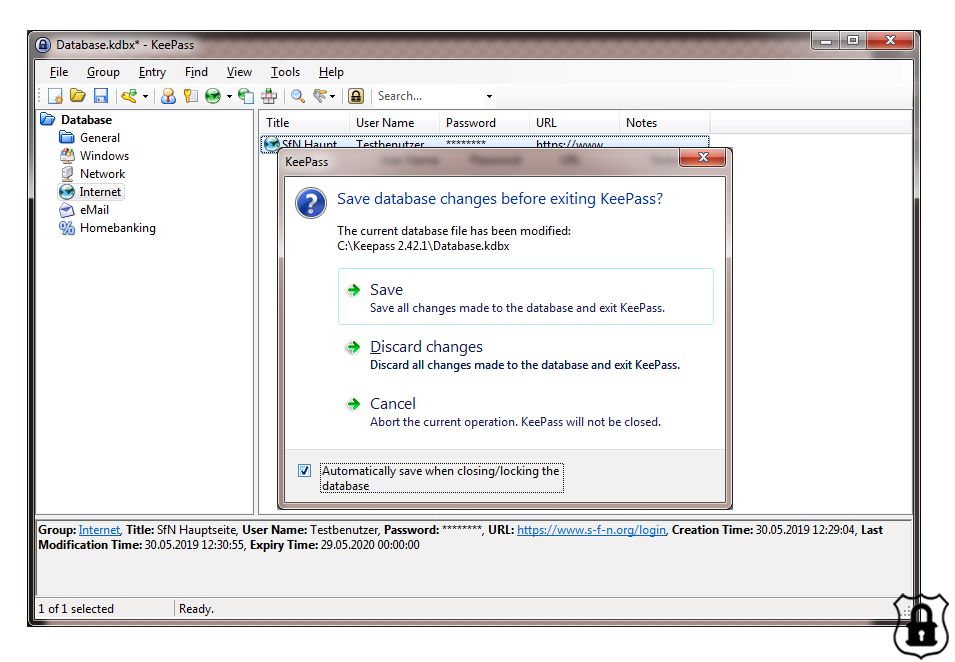Screen dimensions: 955x662
Task: Select the Homebanking group label
Action: [118, 228]
